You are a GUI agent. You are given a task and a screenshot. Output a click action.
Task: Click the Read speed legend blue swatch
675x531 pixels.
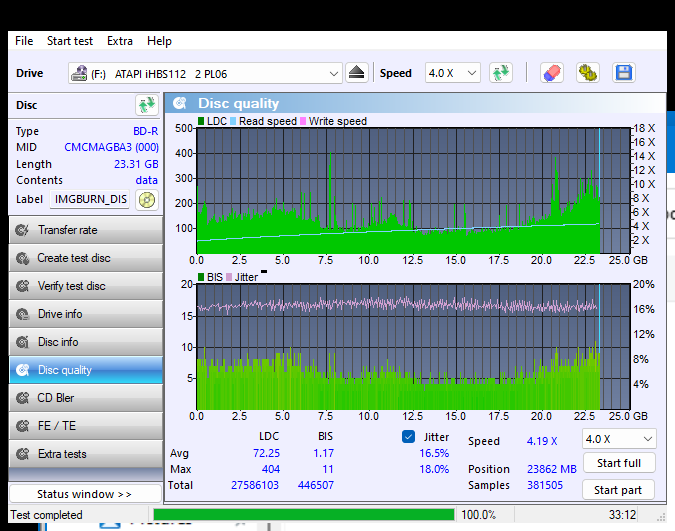point(233,121)
